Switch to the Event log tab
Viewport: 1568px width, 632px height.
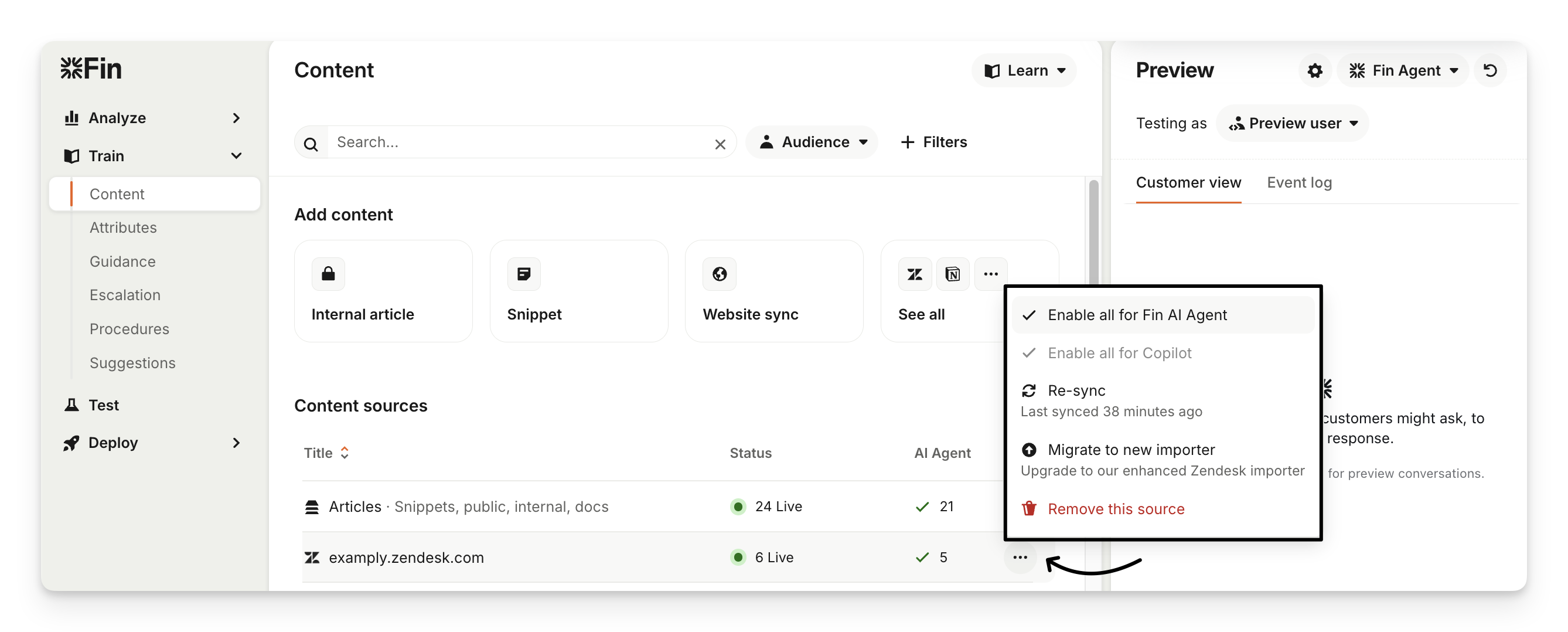point(1299,183)
